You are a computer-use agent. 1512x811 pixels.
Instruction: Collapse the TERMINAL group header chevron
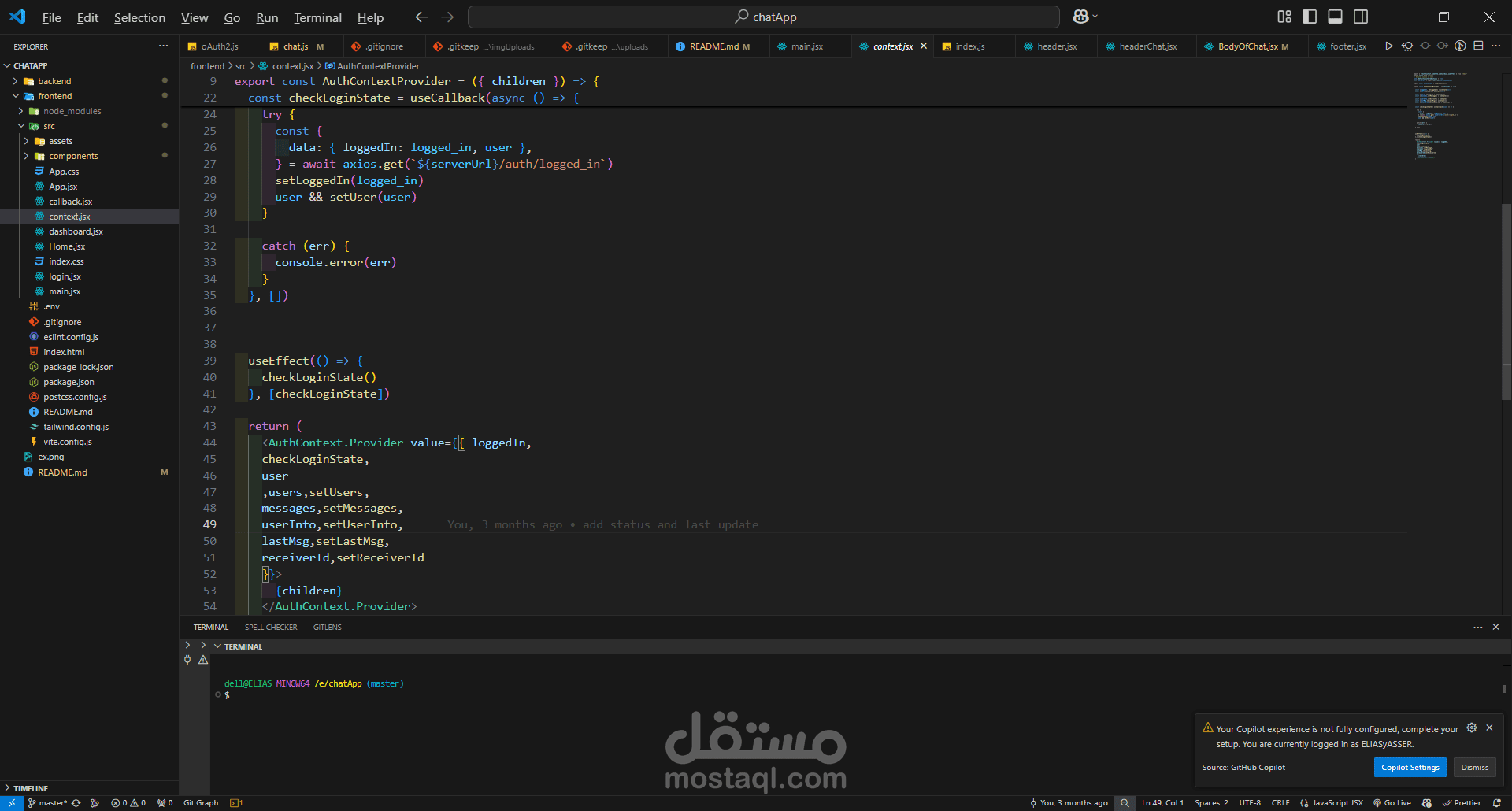(x=217, y=646)
